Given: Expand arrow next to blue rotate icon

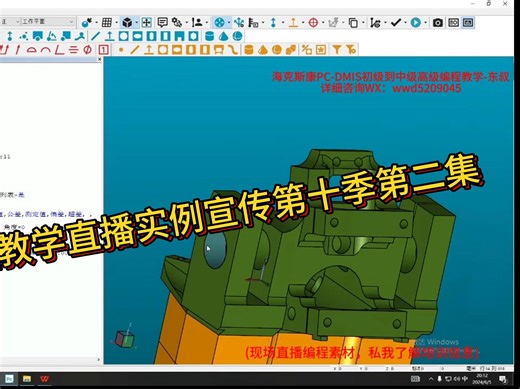Looking at the screenshot, I should pos(229,23).
